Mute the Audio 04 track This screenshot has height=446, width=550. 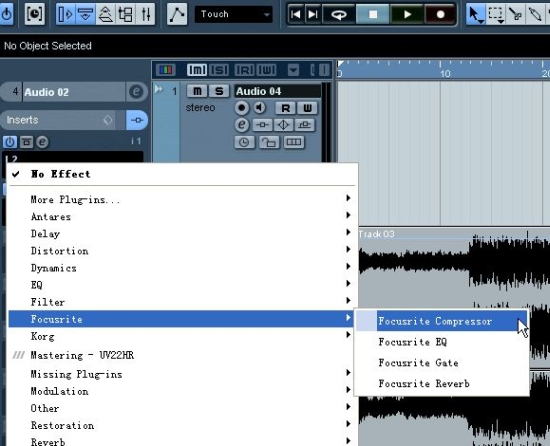pos(197,92)
